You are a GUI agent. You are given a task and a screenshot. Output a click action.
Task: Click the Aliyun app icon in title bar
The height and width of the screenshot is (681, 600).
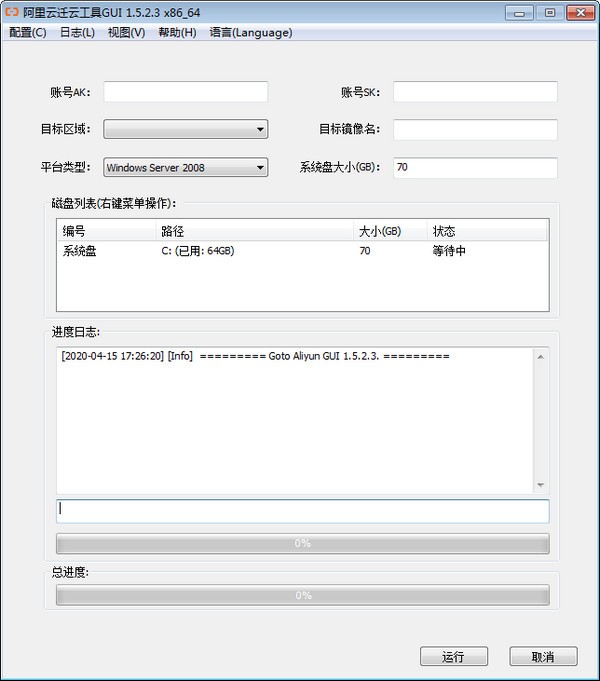12,12
